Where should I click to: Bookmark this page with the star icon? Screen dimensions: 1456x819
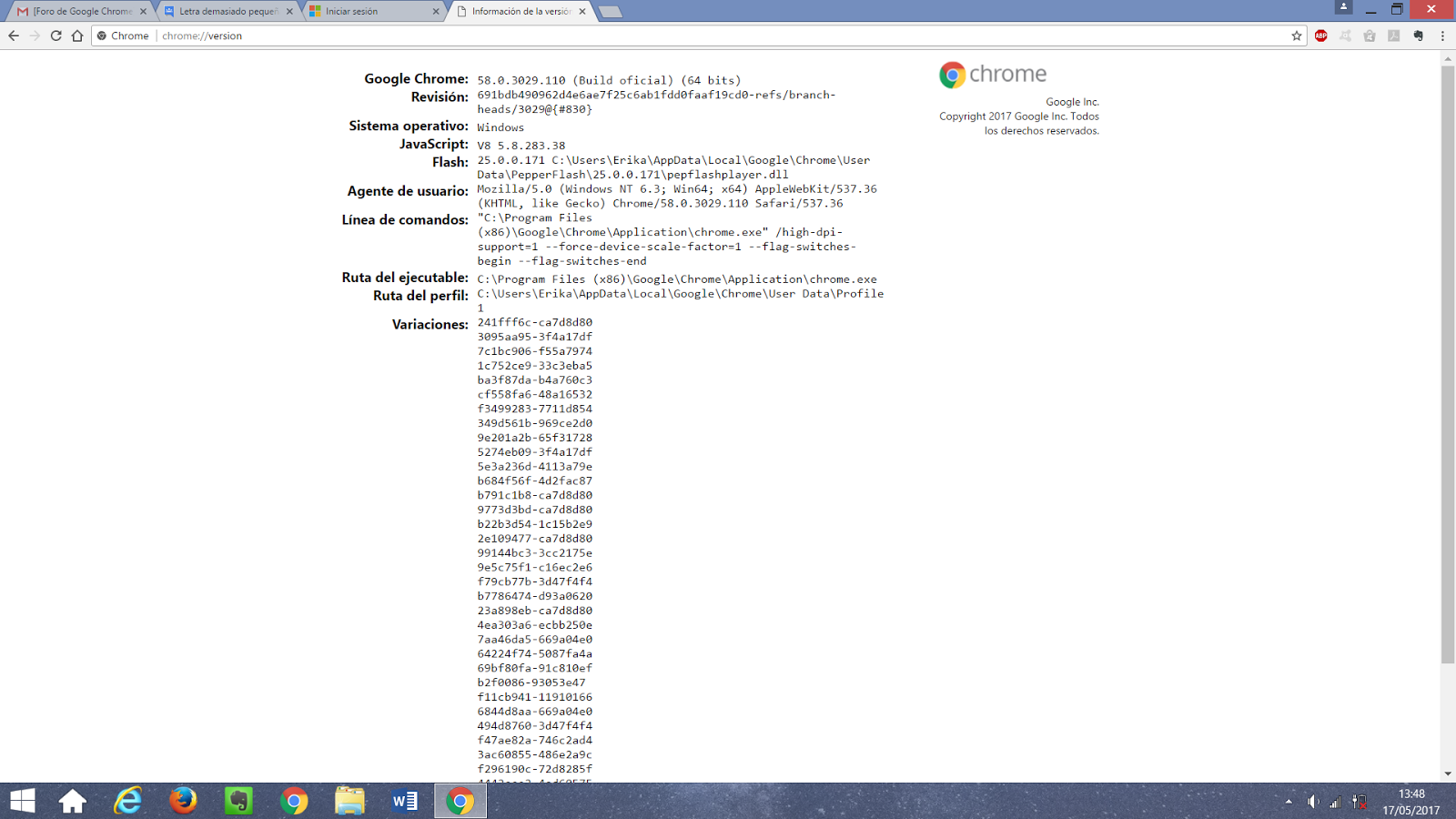1297,35
